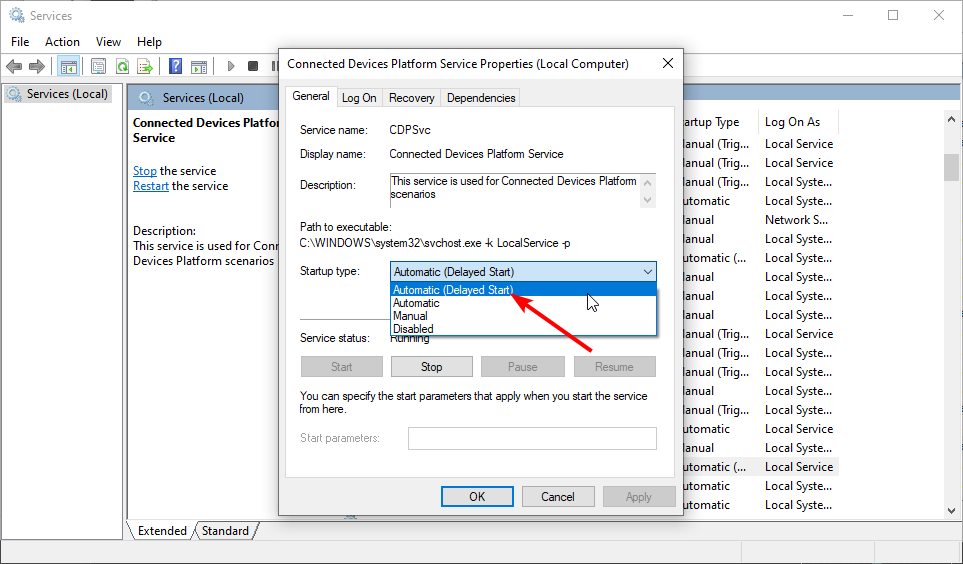Go back with the toolbar Back arrow

[x=14, y=66]
